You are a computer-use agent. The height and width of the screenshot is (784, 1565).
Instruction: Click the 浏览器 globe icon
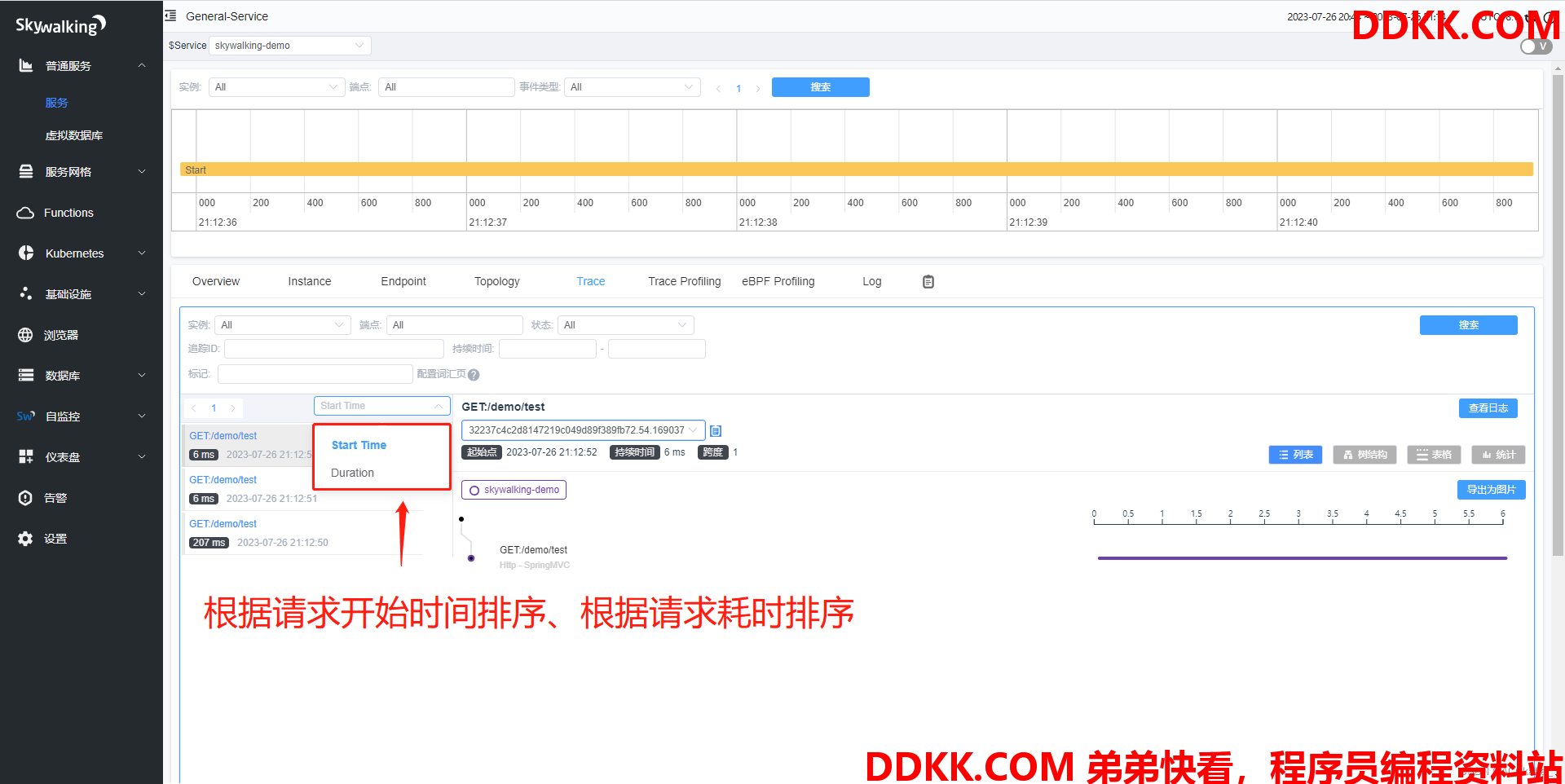pyautogui.click(x=25, y=335)
